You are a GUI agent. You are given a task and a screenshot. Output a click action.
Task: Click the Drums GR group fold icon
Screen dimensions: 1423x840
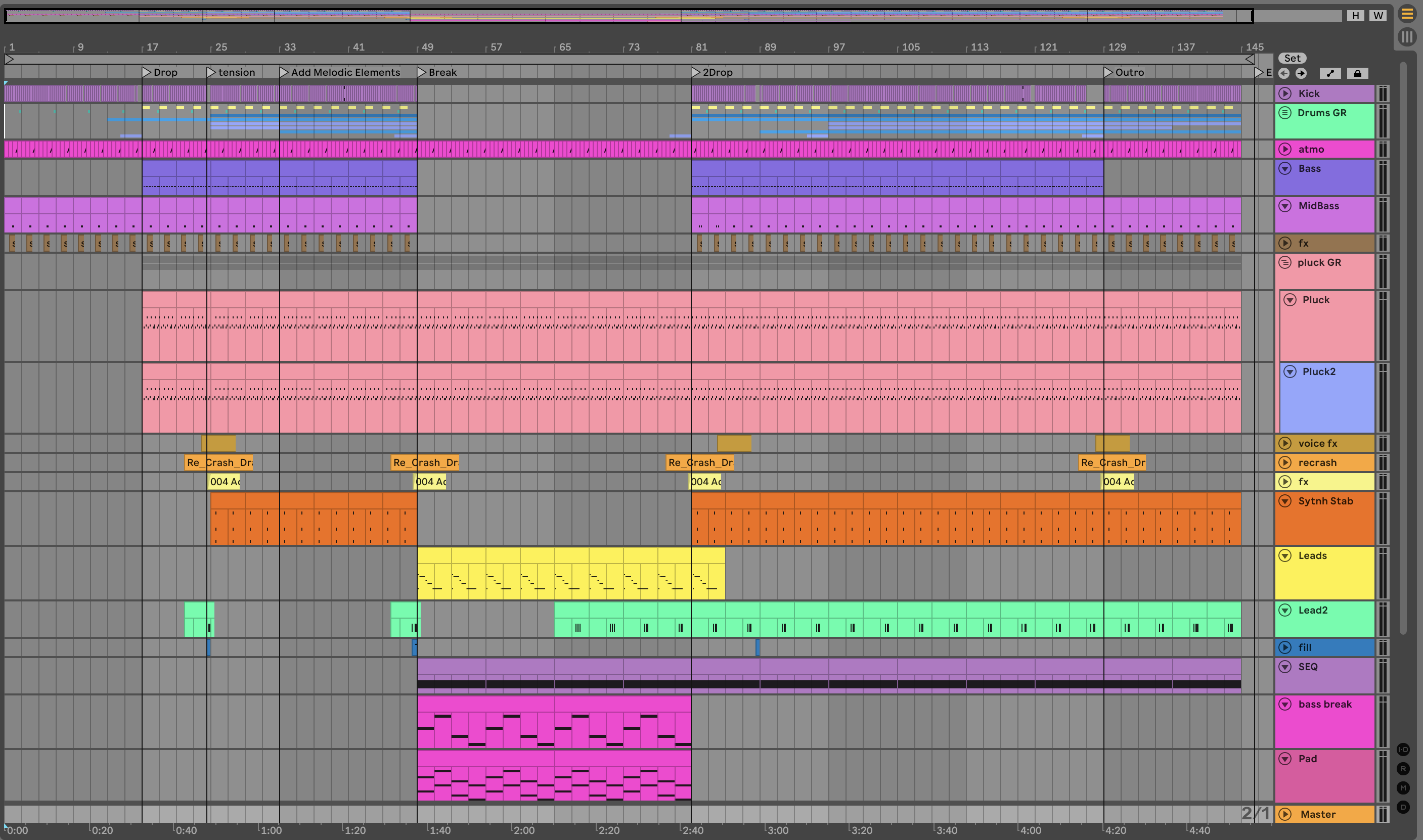[x=1285, y=113]
